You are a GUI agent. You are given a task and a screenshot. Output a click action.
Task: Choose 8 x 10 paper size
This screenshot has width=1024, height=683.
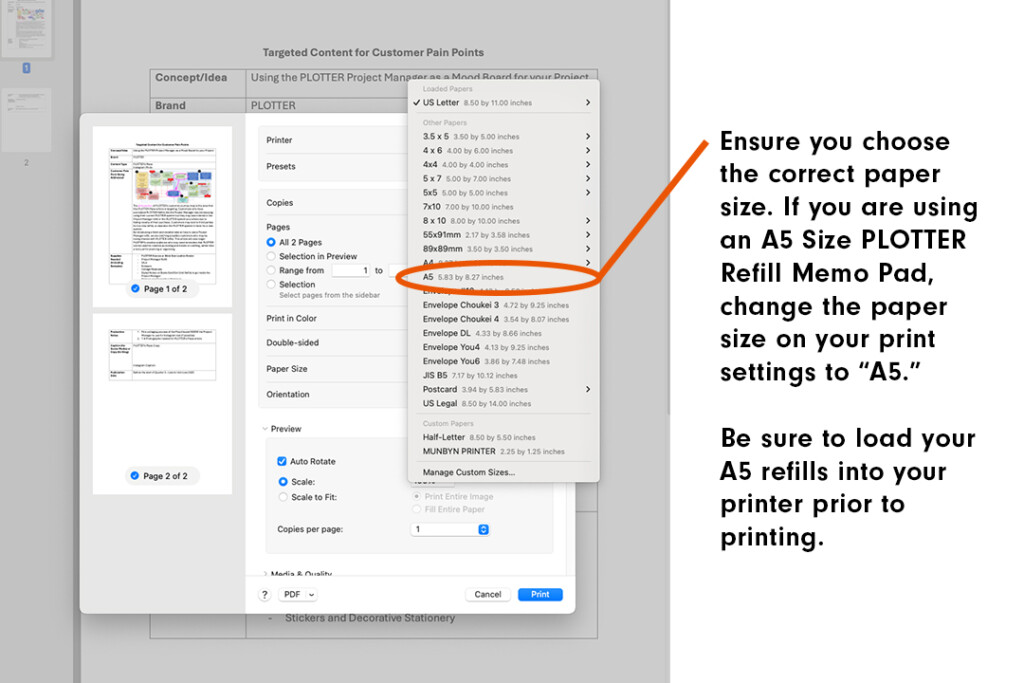click(x=503, y=221)
